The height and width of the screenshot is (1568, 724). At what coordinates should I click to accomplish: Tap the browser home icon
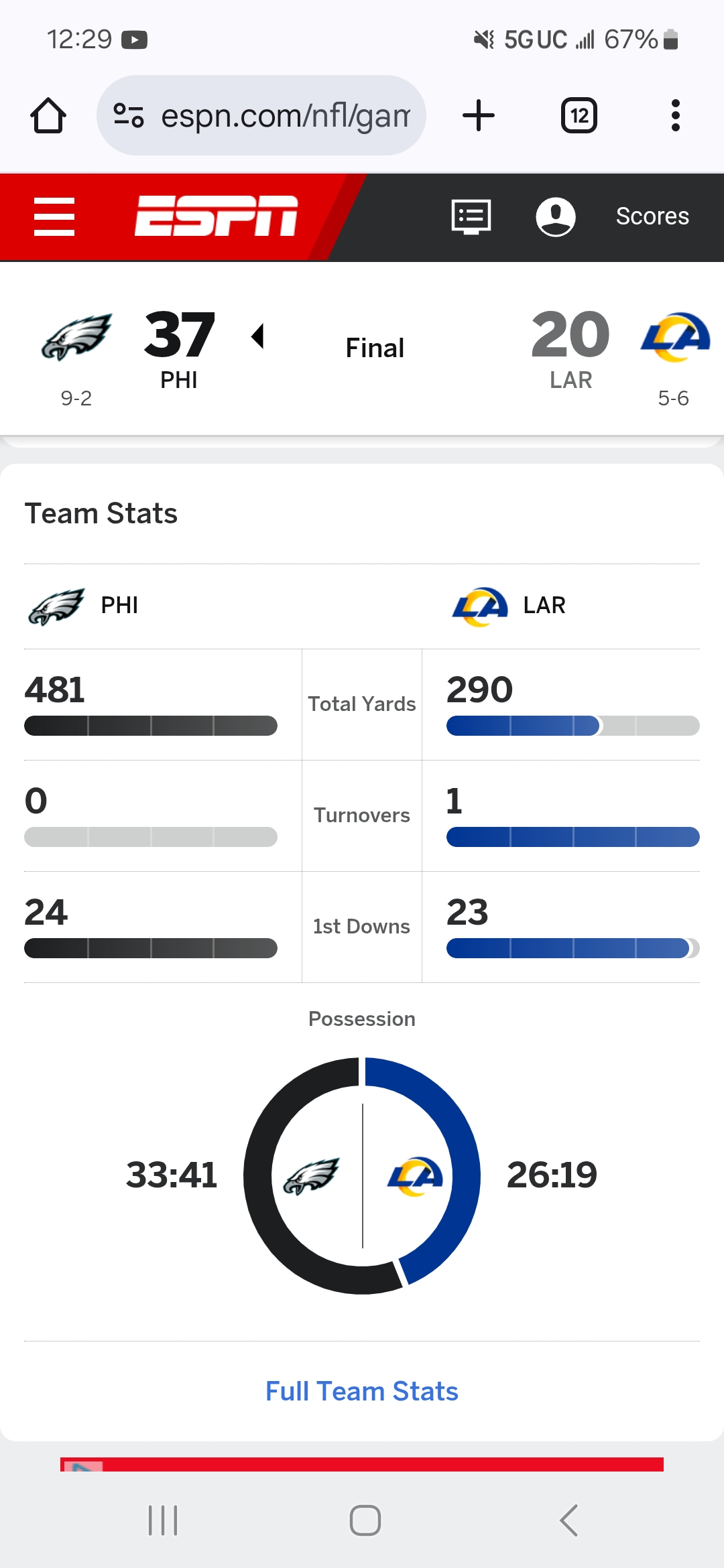click(48, 116)
